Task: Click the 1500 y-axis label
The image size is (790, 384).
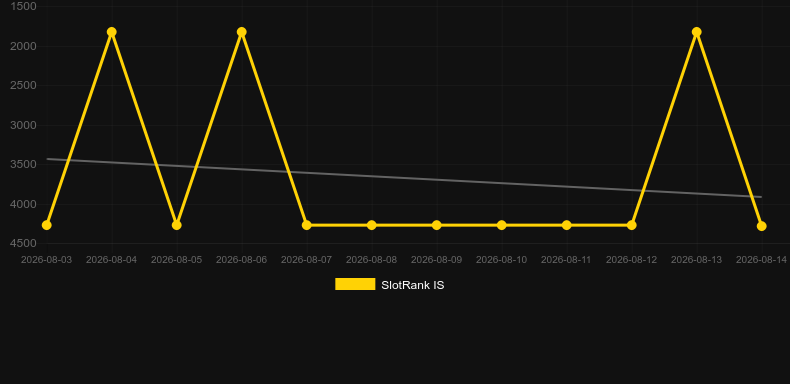Action: click(x=23, y=6)
